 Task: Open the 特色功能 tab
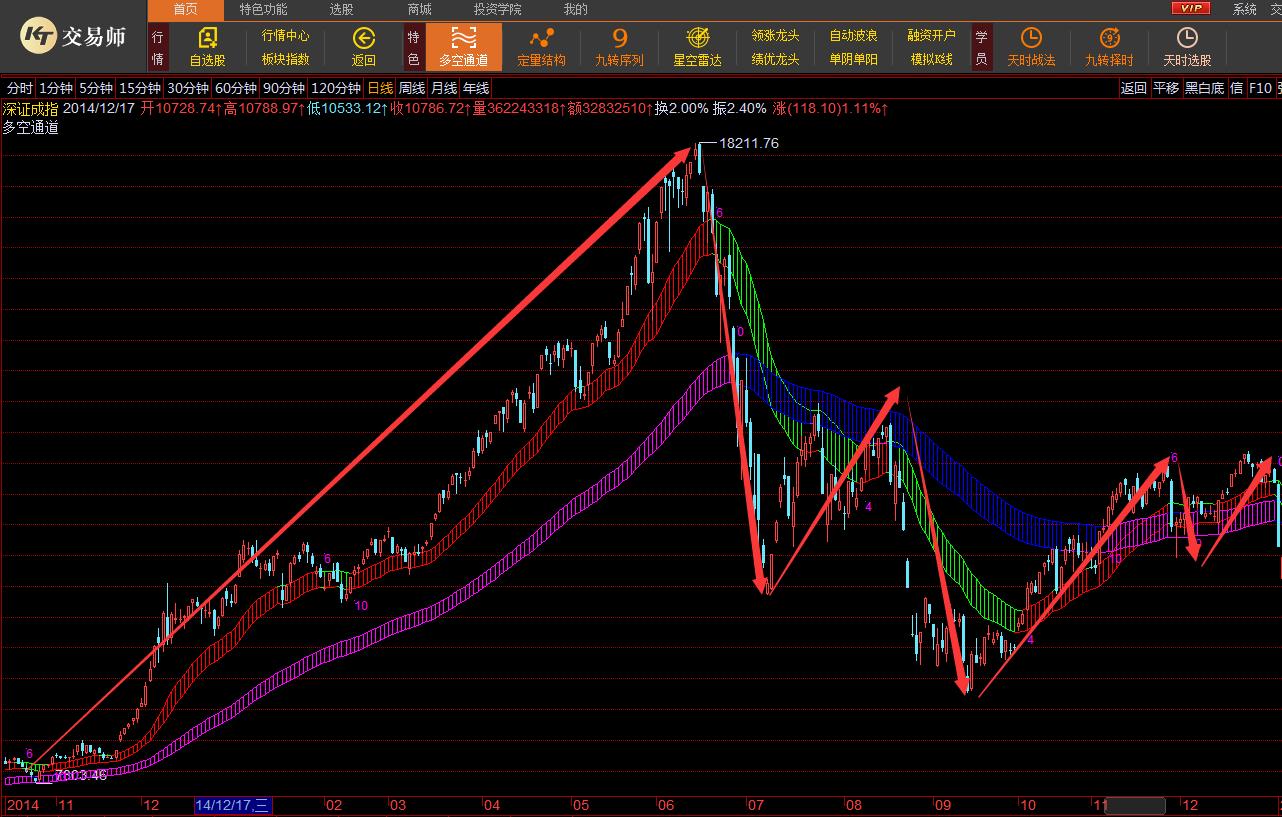pyautogui.click(x=263, y=9)
